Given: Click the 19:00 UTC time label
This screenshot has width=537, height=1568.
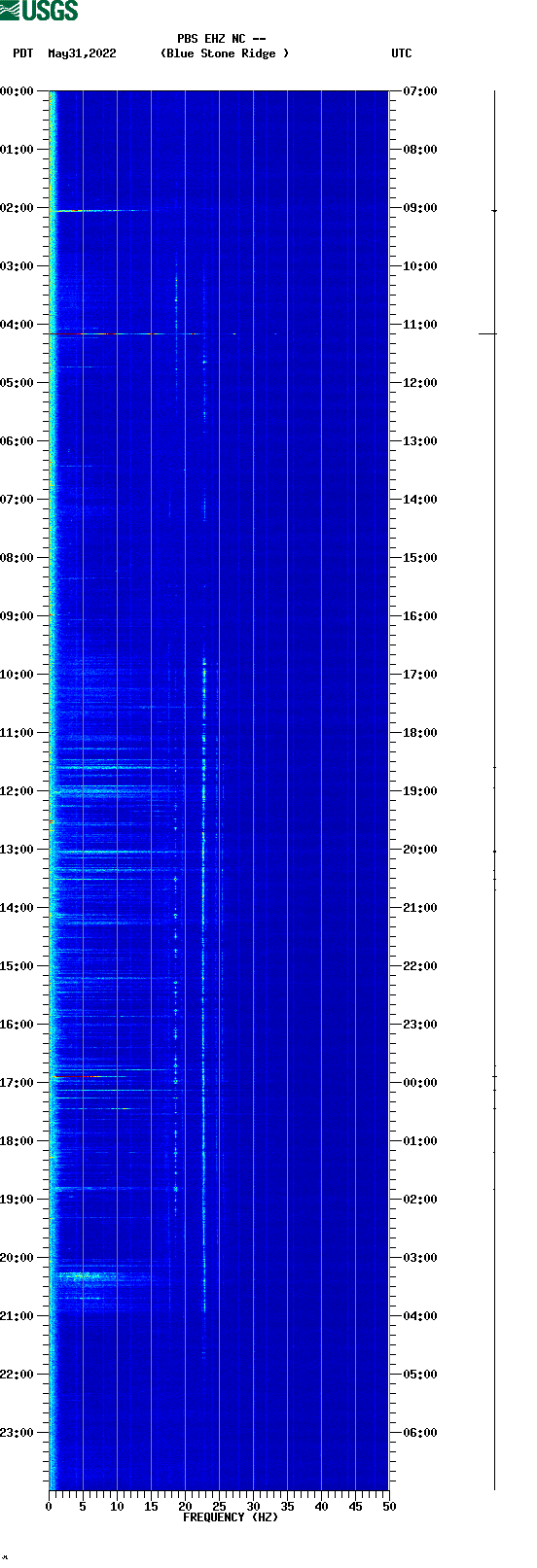Looking at the screenshot, I should [x=420, y=791].
